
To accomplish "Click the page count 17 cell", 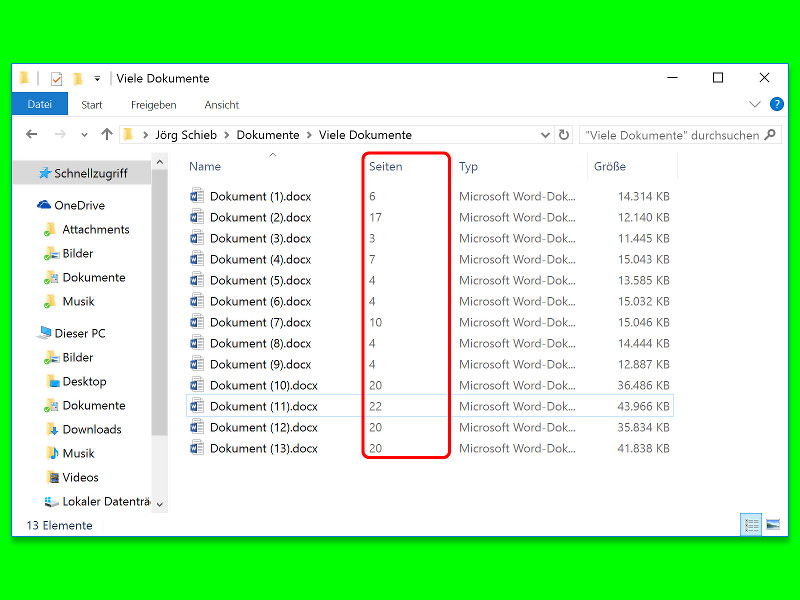I will tap(376, 217).
